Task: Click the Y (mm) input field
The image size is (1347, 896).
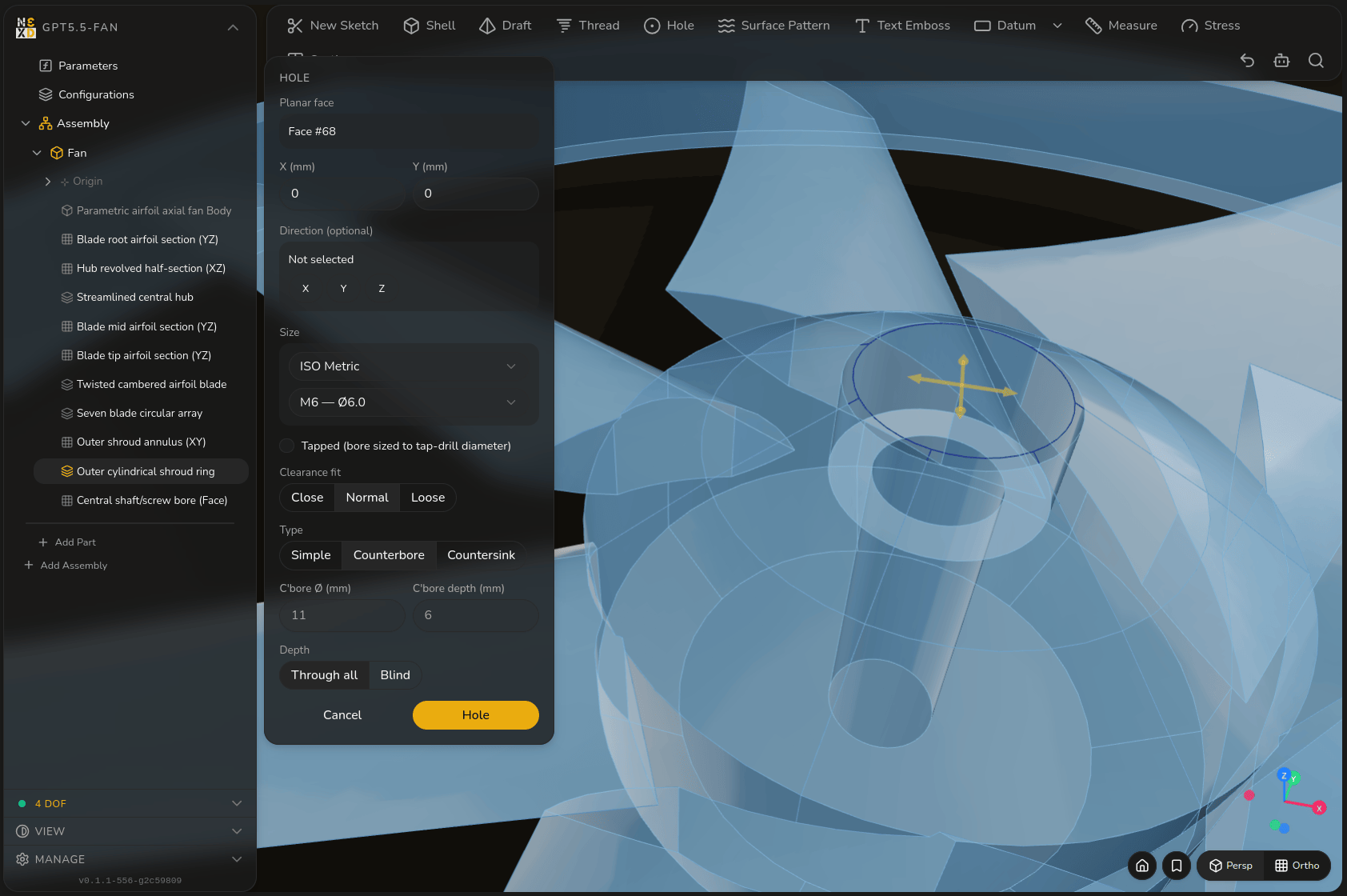Action: click(475, 194)
